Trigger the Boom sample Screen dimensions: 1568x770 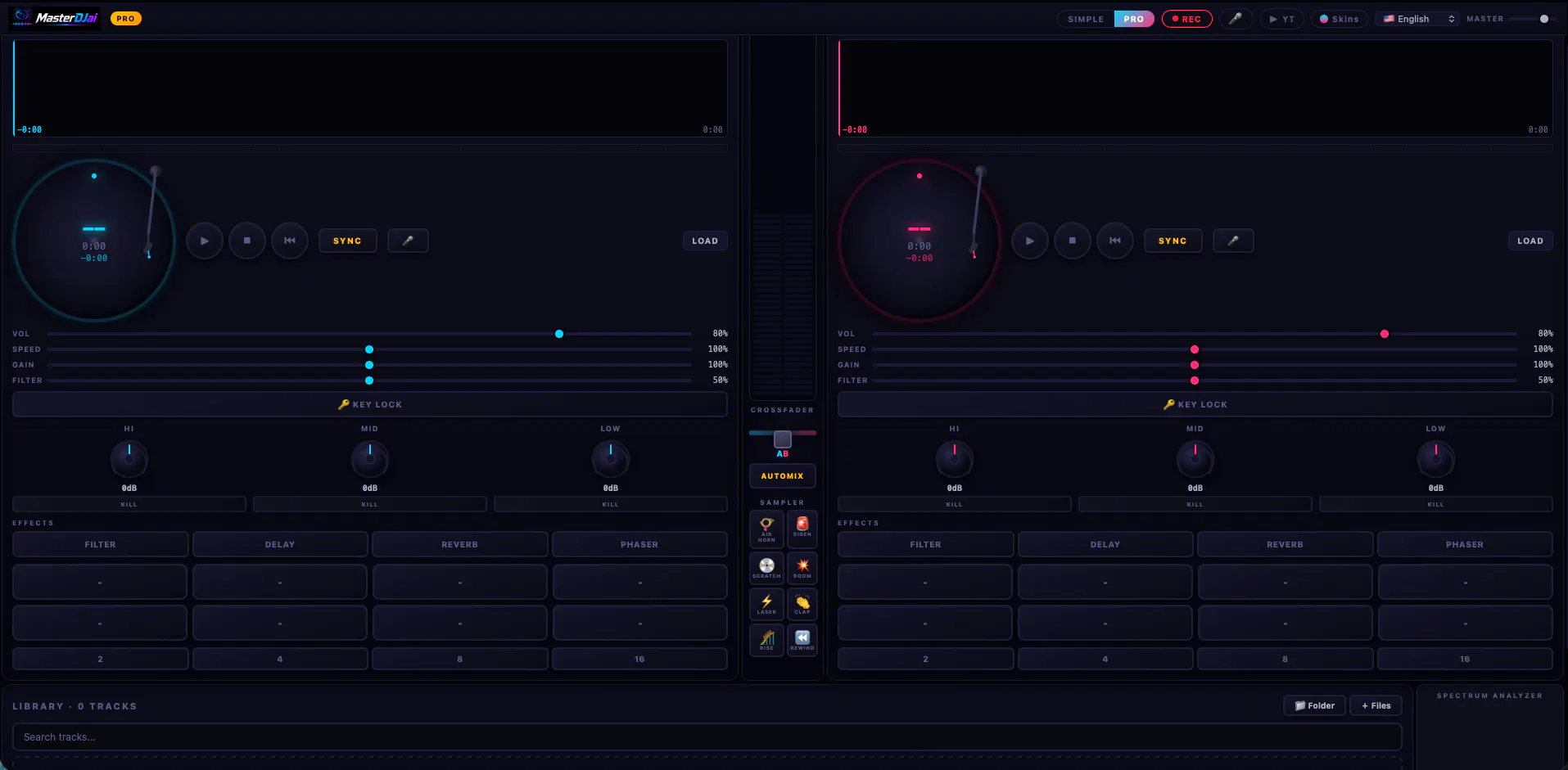coord(802,568)
